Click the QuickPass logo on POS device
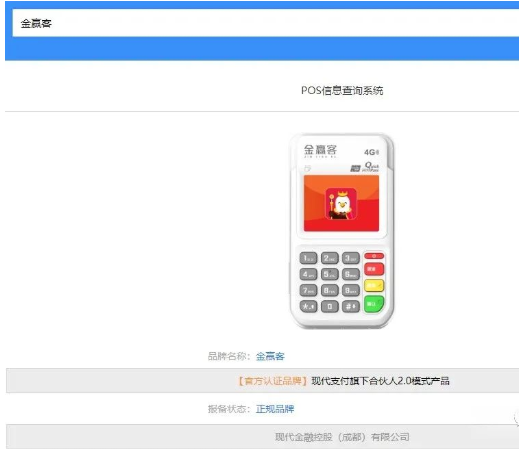 371,167
